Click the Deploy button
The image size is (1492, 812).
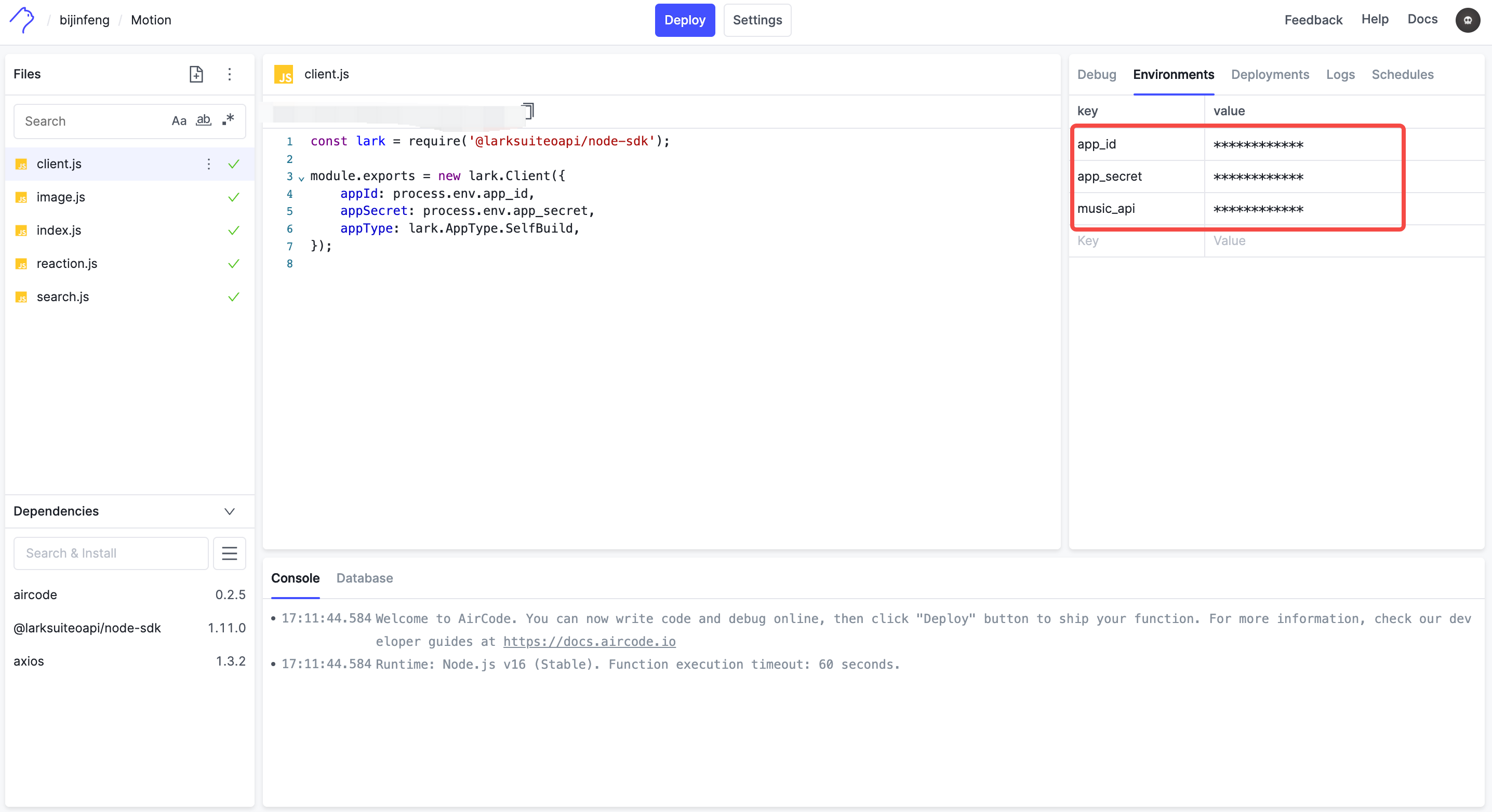pos(685,20)
